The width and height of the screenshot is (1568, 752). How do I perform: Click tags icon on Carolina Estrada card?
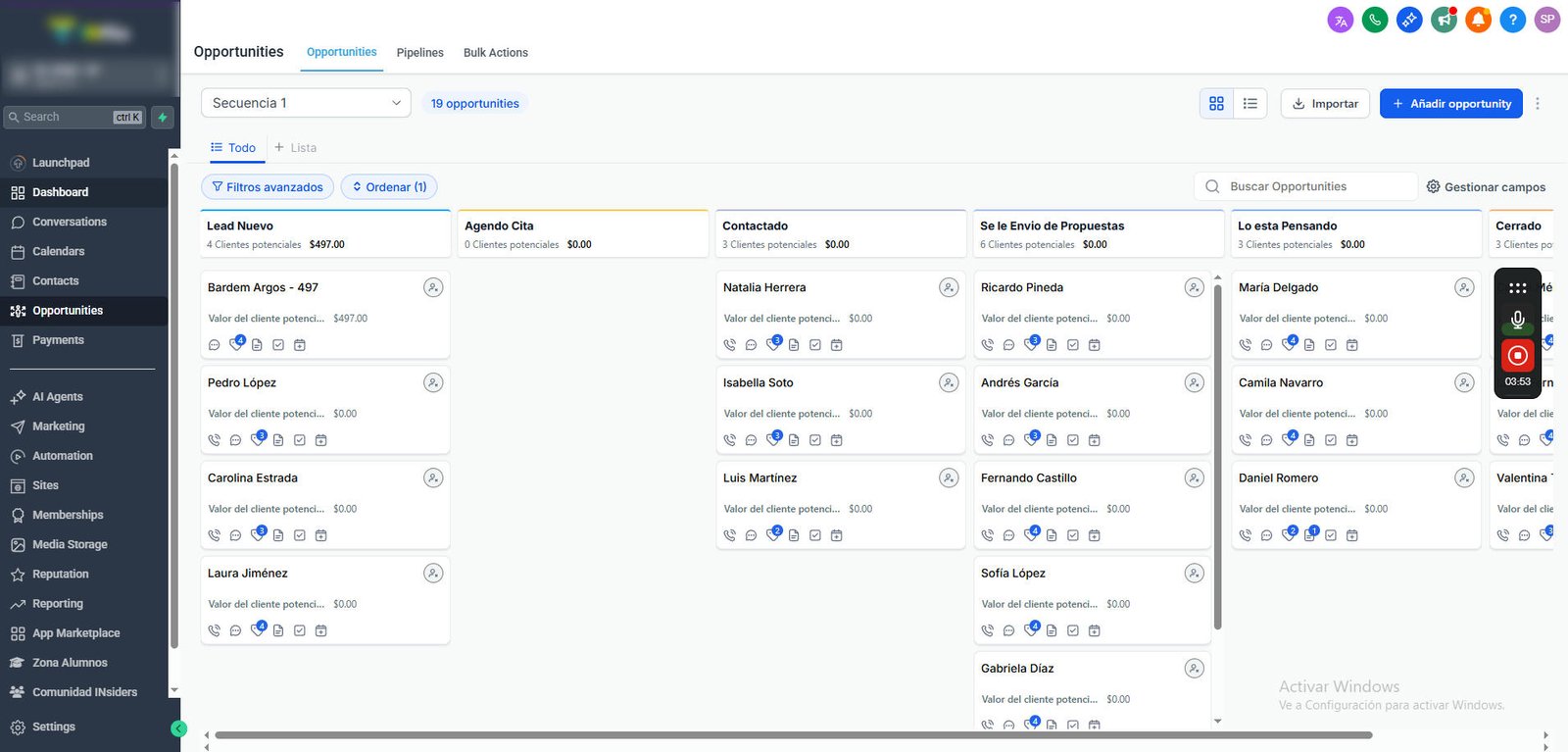(258, 534)
